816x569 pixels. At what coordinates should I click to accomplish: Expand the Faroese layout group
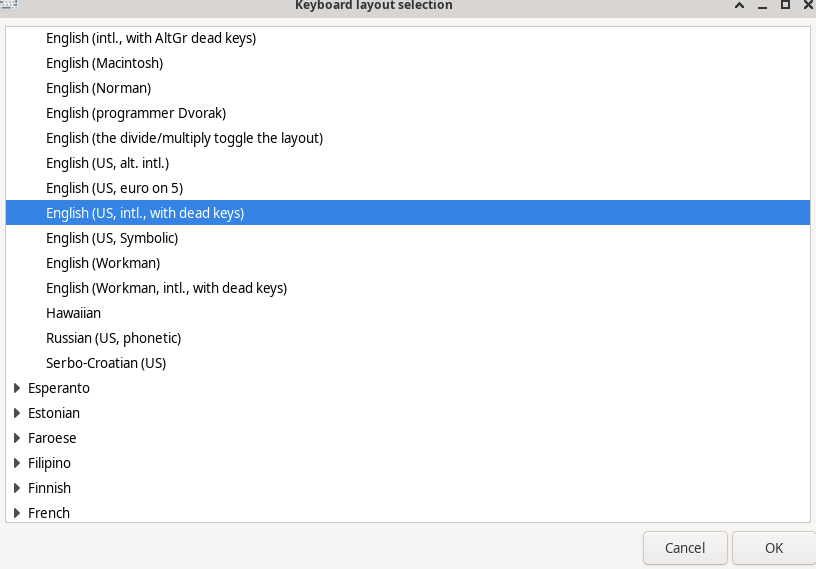click(x=17, y=438)
